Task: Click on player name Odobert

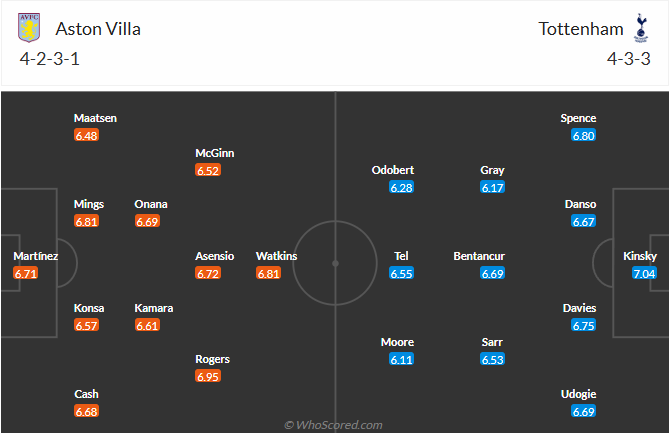Action: tap(392, 170)
